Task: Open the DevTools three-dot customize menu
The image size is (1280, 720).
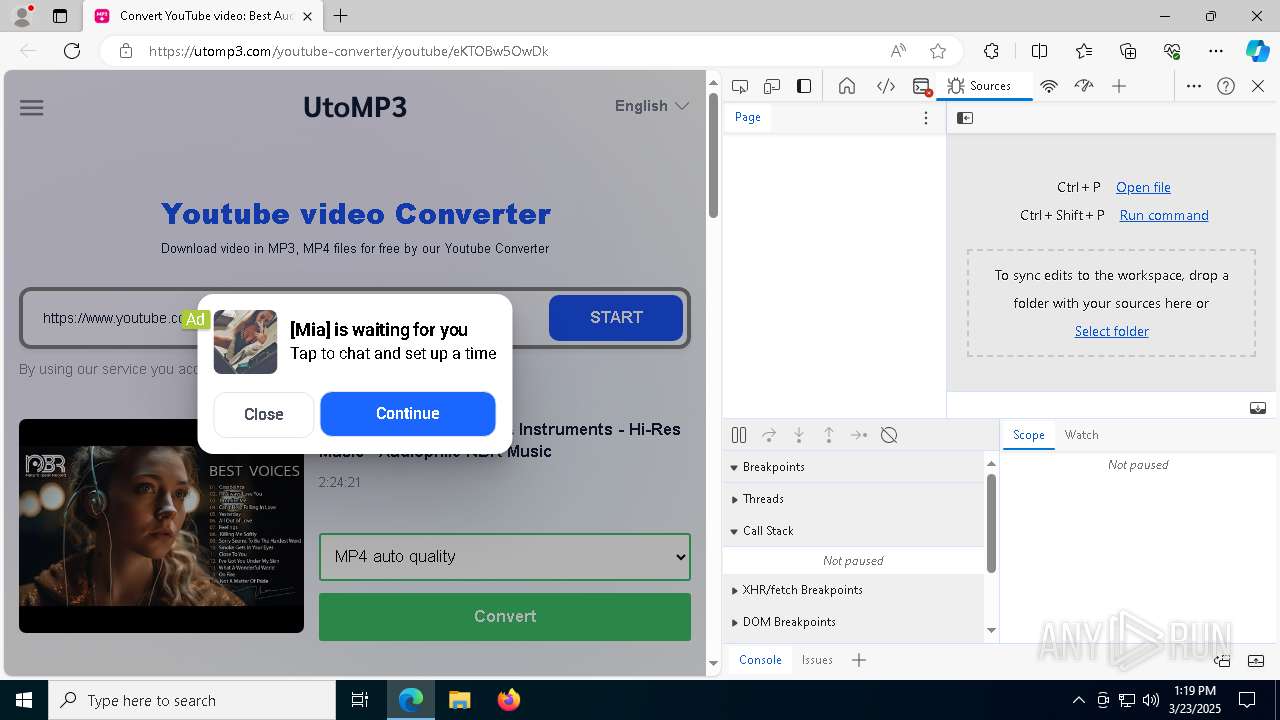Action: 1194,86
